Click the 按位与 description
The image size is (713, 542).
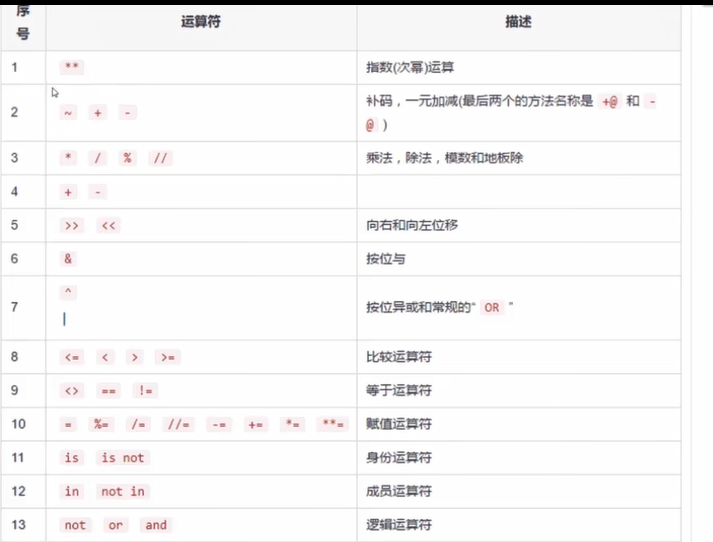coord(386,259)
